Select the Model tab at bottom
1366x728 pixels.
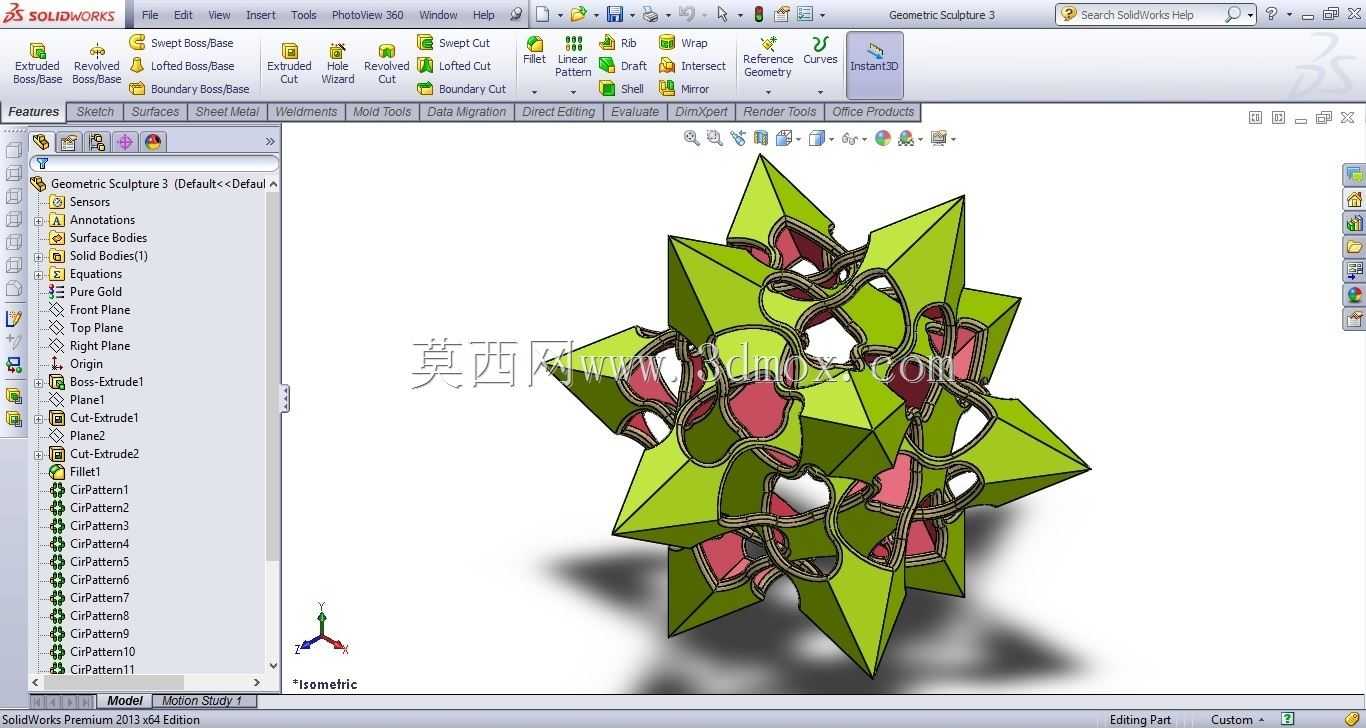click(125, 701)
